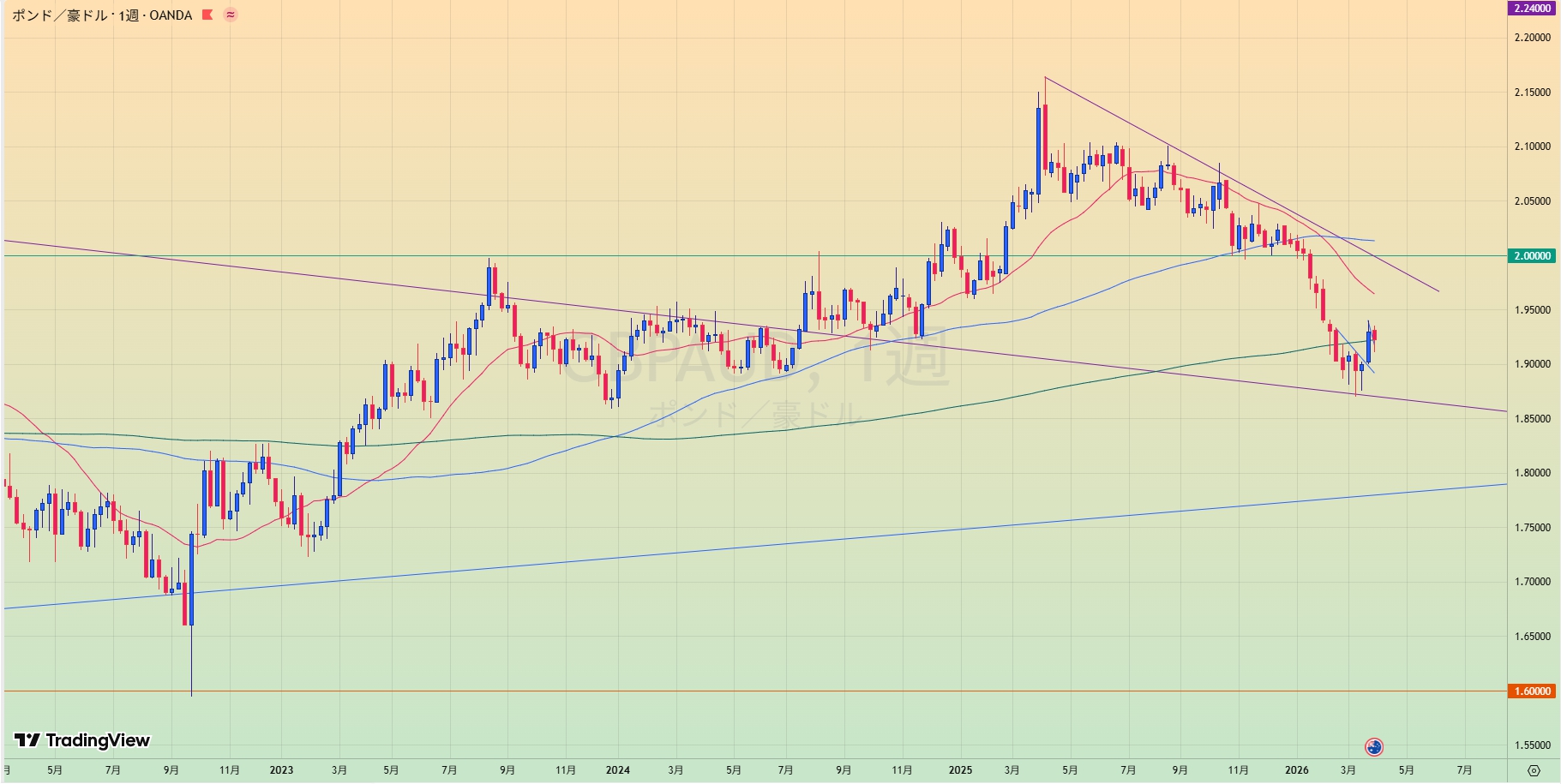The width and height of the screenshot is (1561, 784).
Task: Click the 2024 label on the time axis
Action: click(617, 770)
